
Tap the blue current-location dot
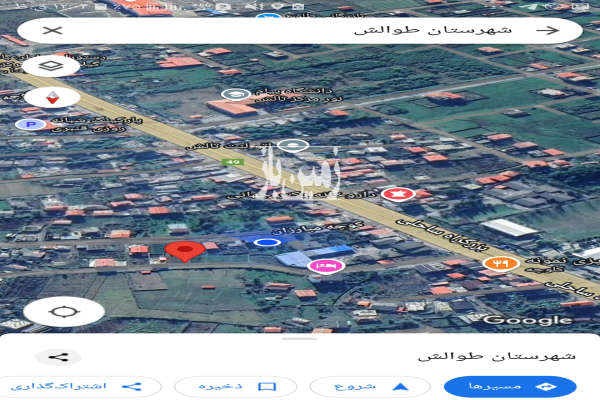point(267,242)
